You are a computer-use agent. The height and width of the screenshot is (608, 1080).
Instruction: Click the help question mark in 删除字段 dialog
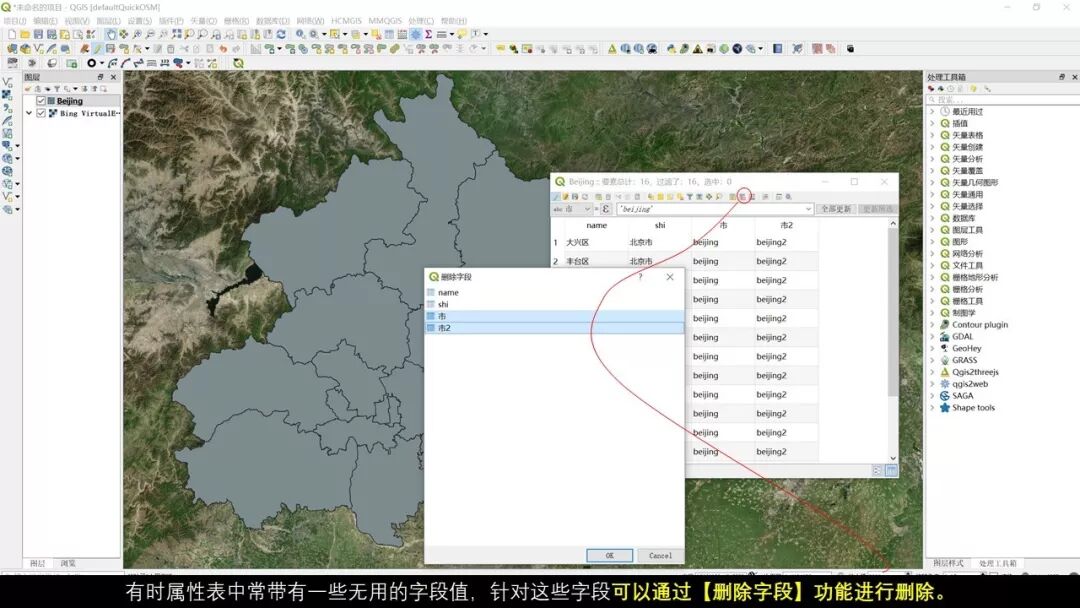coord(640,277)
